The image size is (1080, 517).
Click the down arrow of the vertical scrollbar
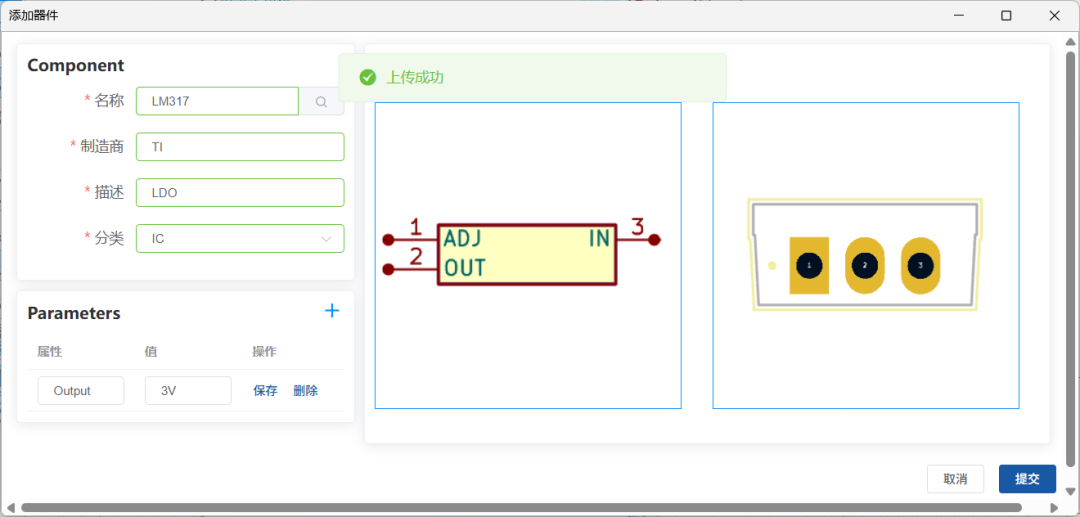click(x=1070, y=491)
